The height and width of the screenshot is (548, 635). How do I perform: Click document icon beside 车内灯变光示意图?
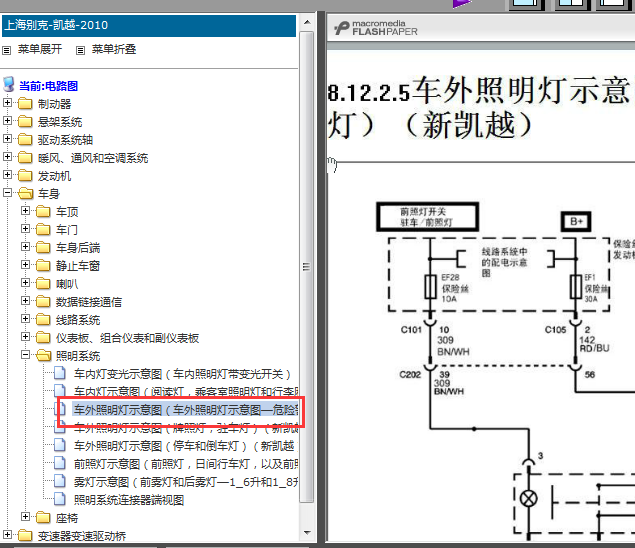coord(60,373)
